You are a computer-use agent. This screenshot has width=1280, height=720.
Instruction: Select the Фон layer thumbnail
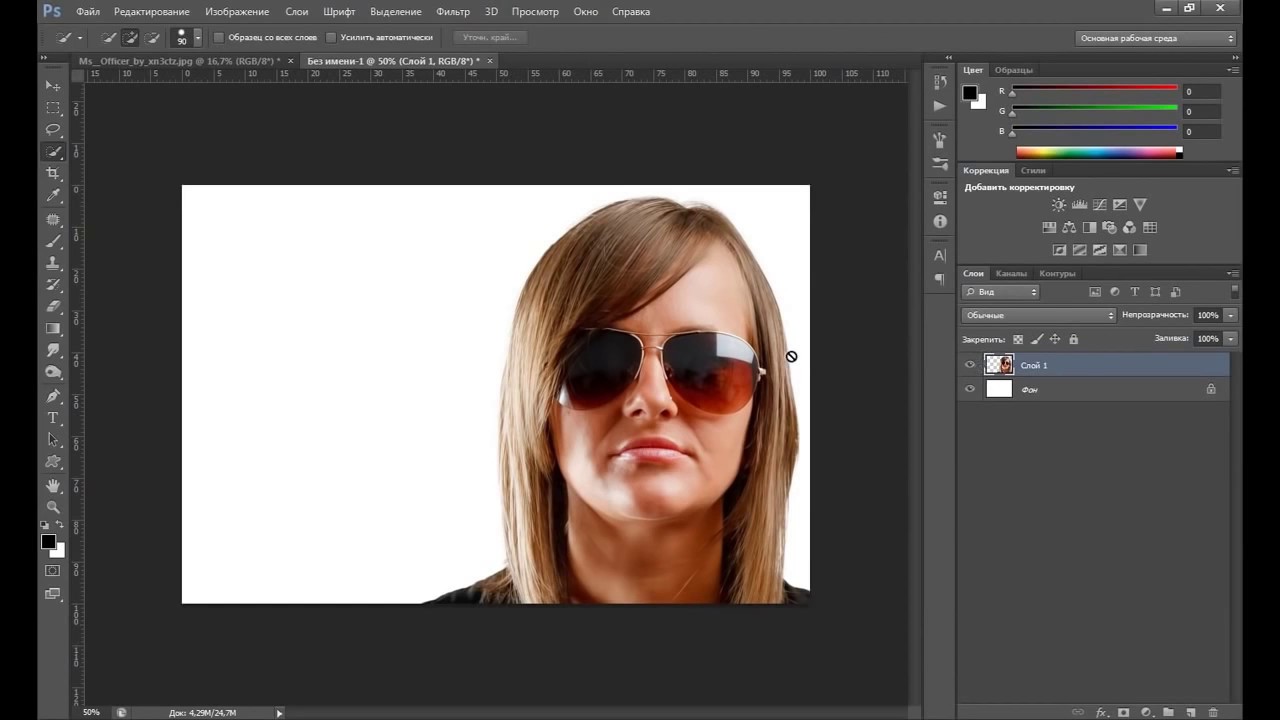(999, 389)
